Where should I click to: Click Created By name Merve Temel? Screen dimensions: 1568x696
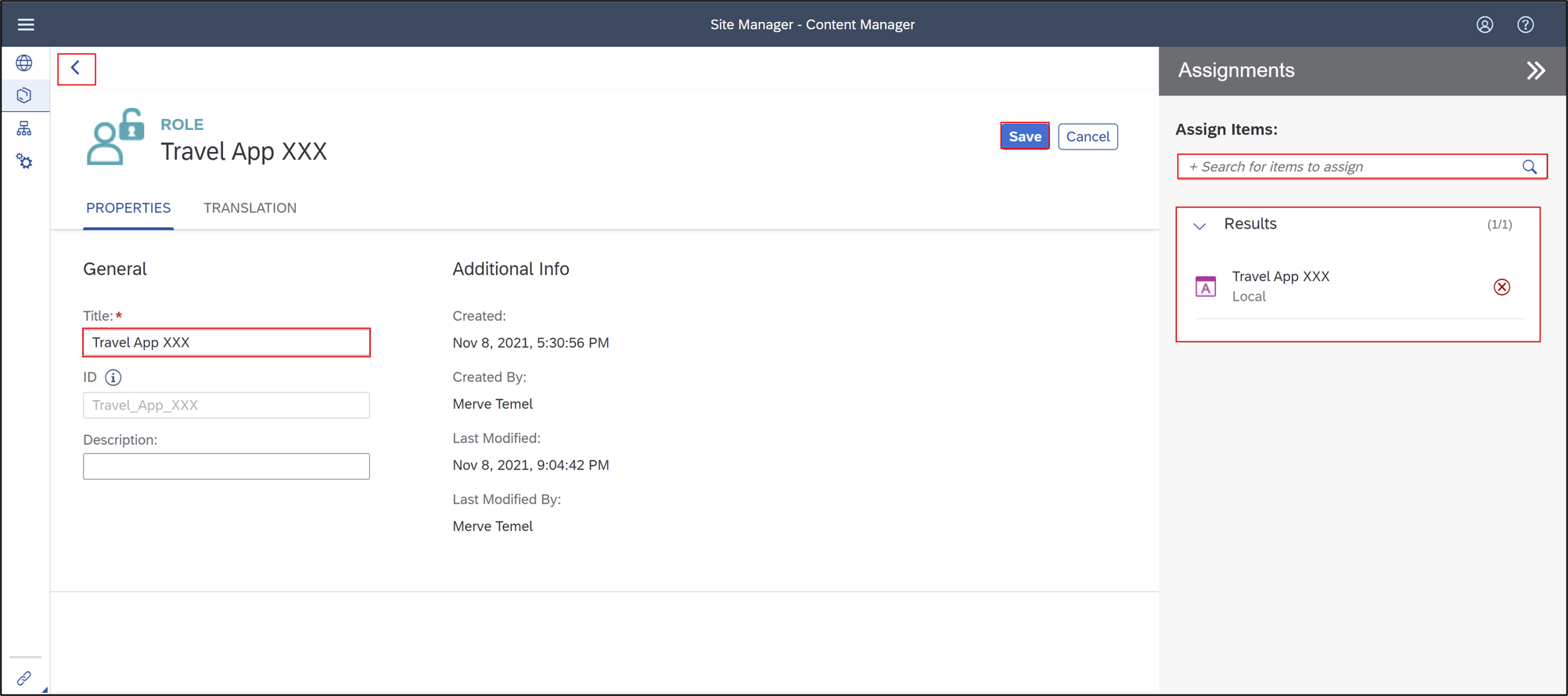click(492, 404)
